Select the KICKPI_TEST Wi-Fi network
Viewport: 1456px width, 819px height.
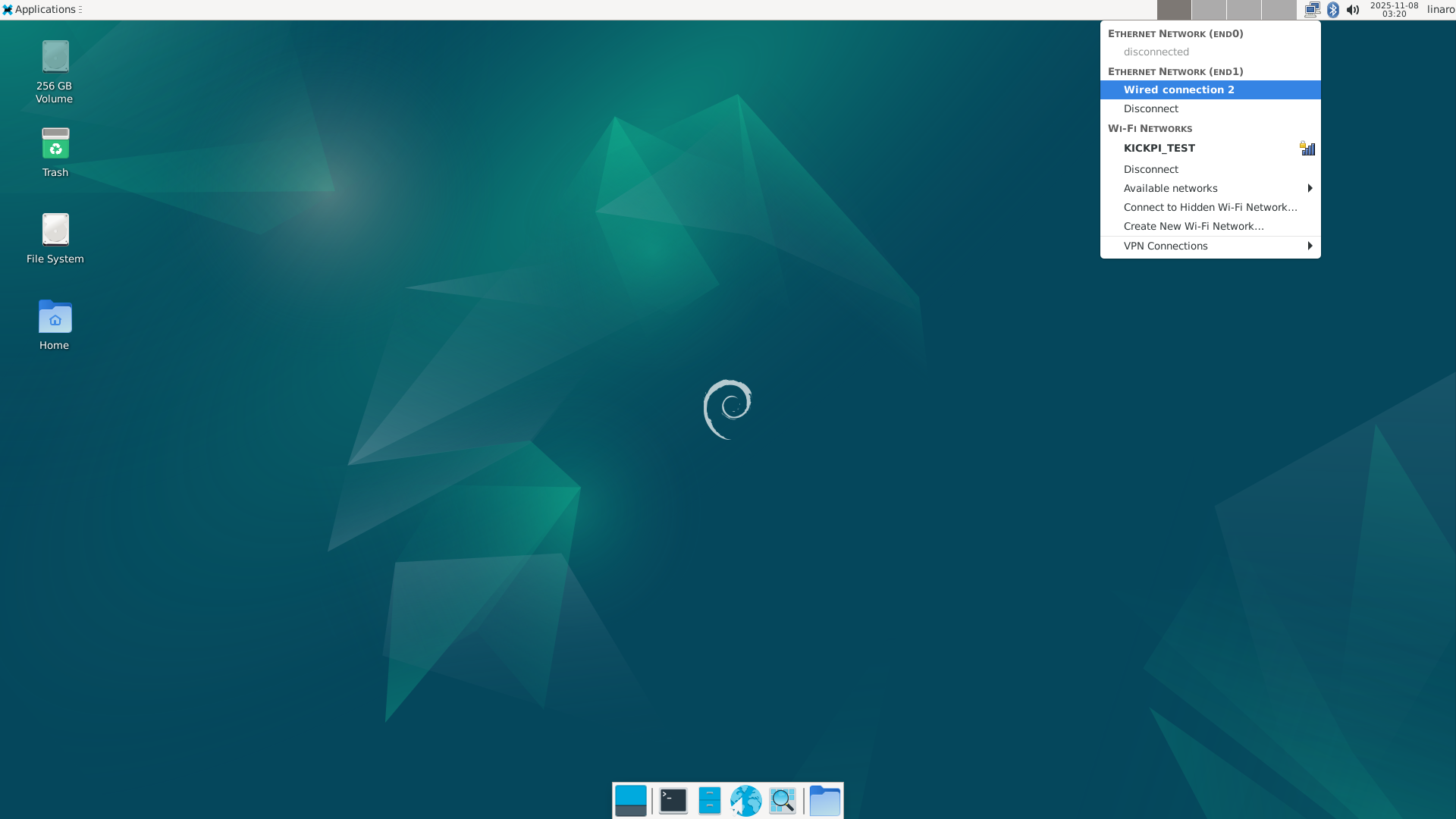(1159, 148)
